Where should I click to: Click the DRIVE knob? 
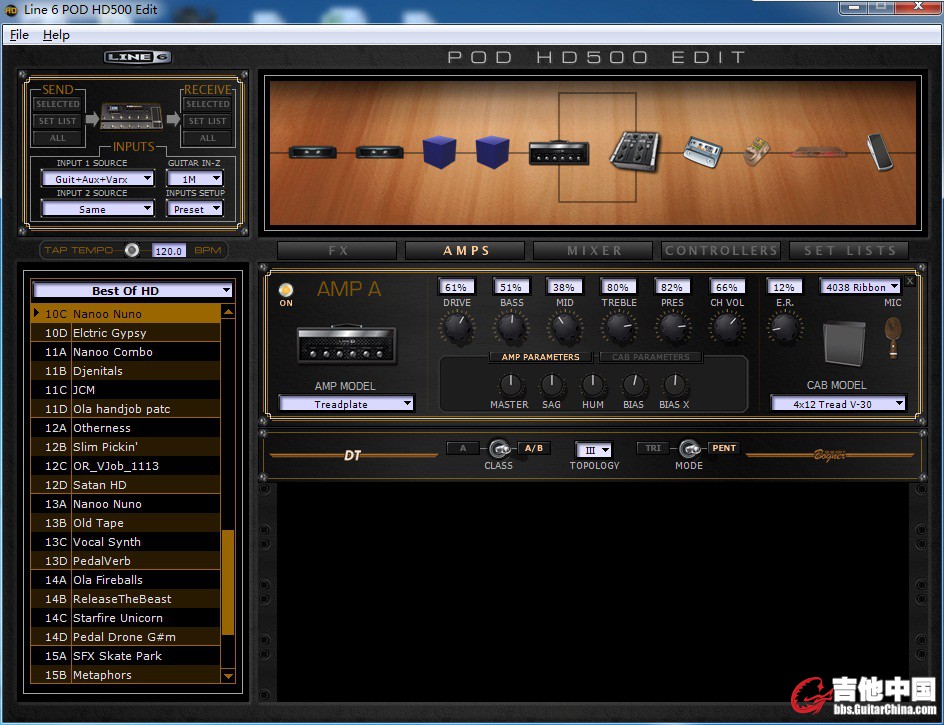click(x=458, y=329)
